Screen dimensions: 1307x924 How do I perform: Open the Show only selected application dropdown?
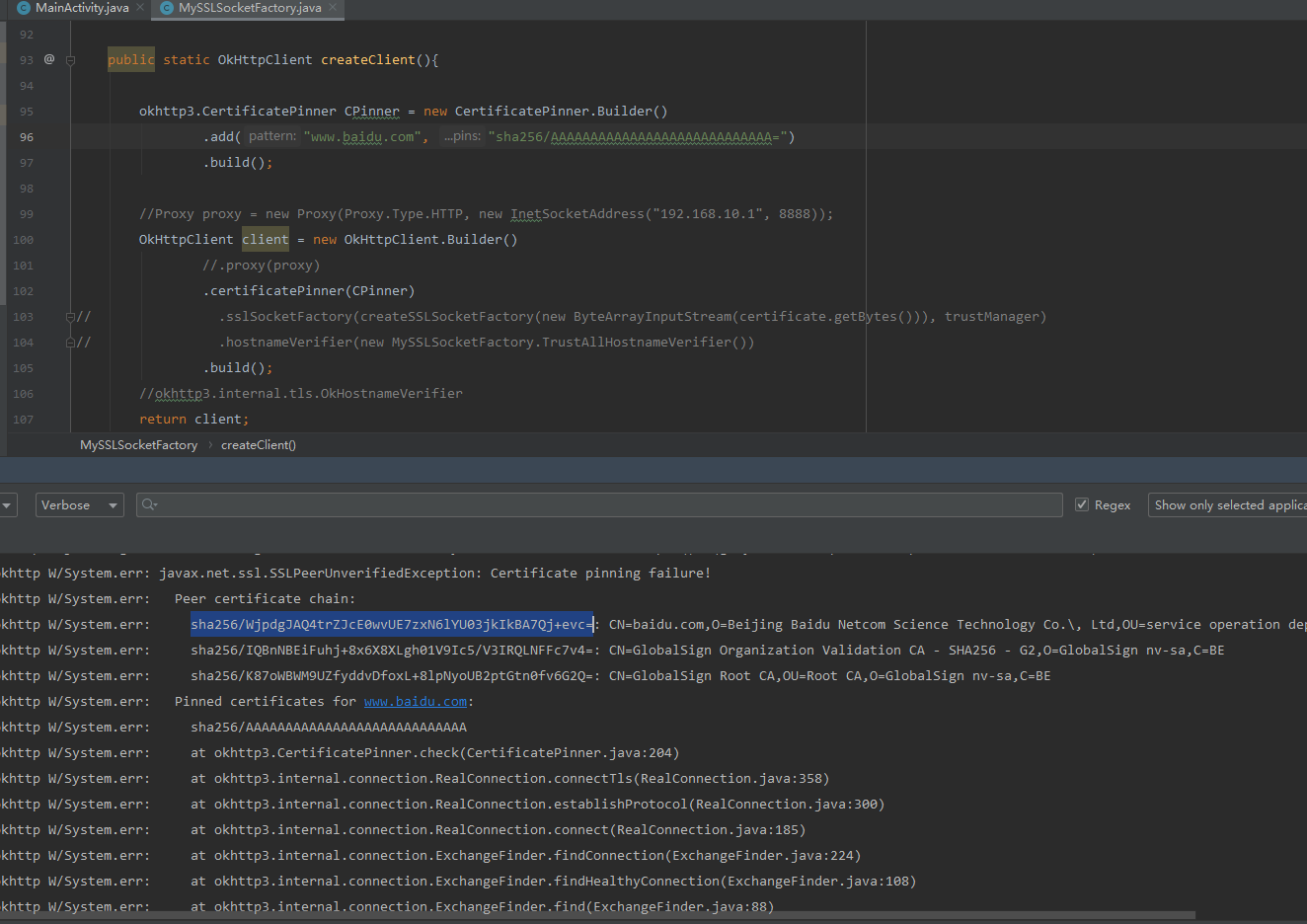tap(1227, 504)
